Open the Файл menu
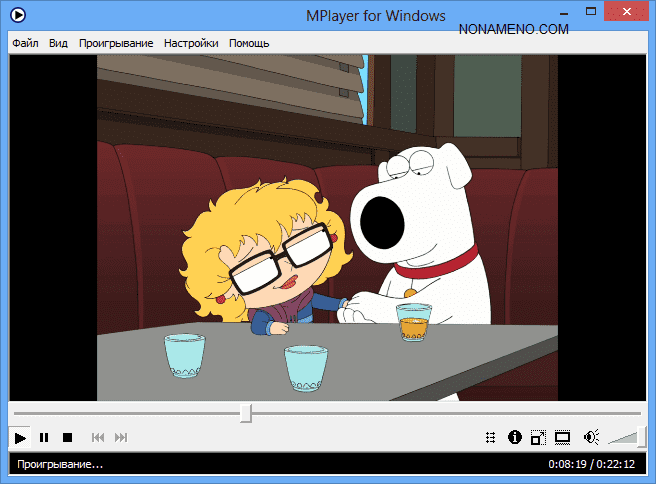 [x=26, y=44]
